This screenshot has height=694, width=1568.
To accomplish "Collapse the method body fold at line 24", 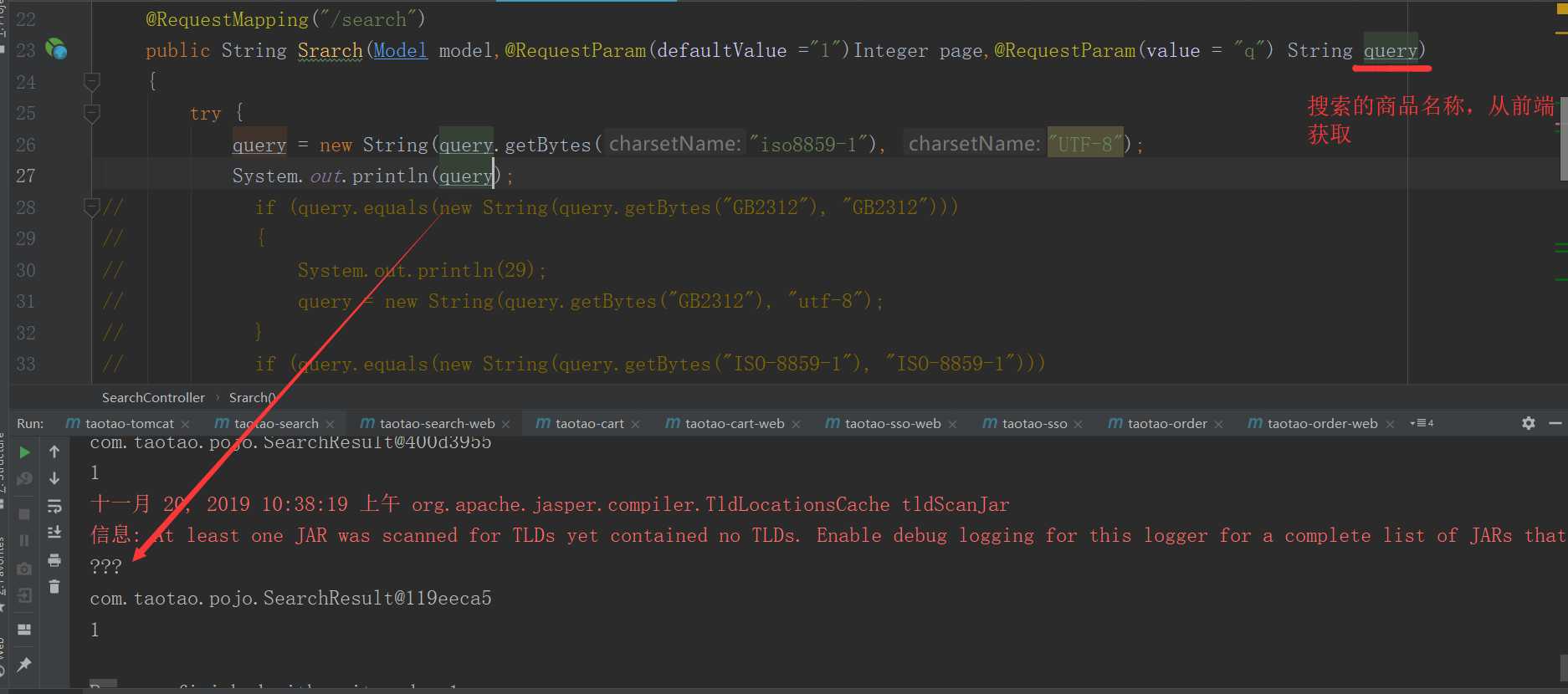I will [x=92, y=81].
